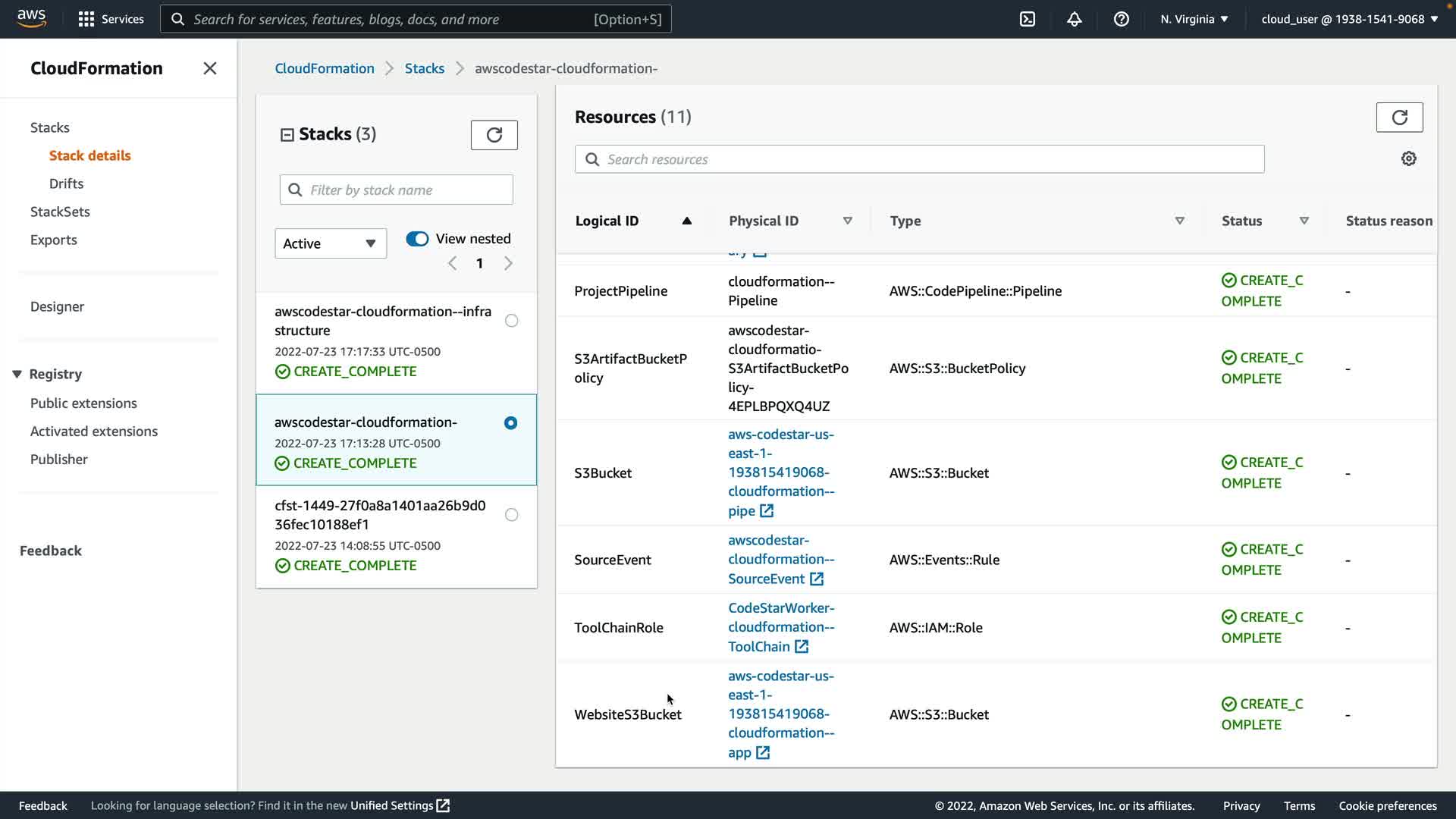This screenshot has width=1456, height=819.
Task: Open Resources table settings gear
Action: tap(1408, 158)
